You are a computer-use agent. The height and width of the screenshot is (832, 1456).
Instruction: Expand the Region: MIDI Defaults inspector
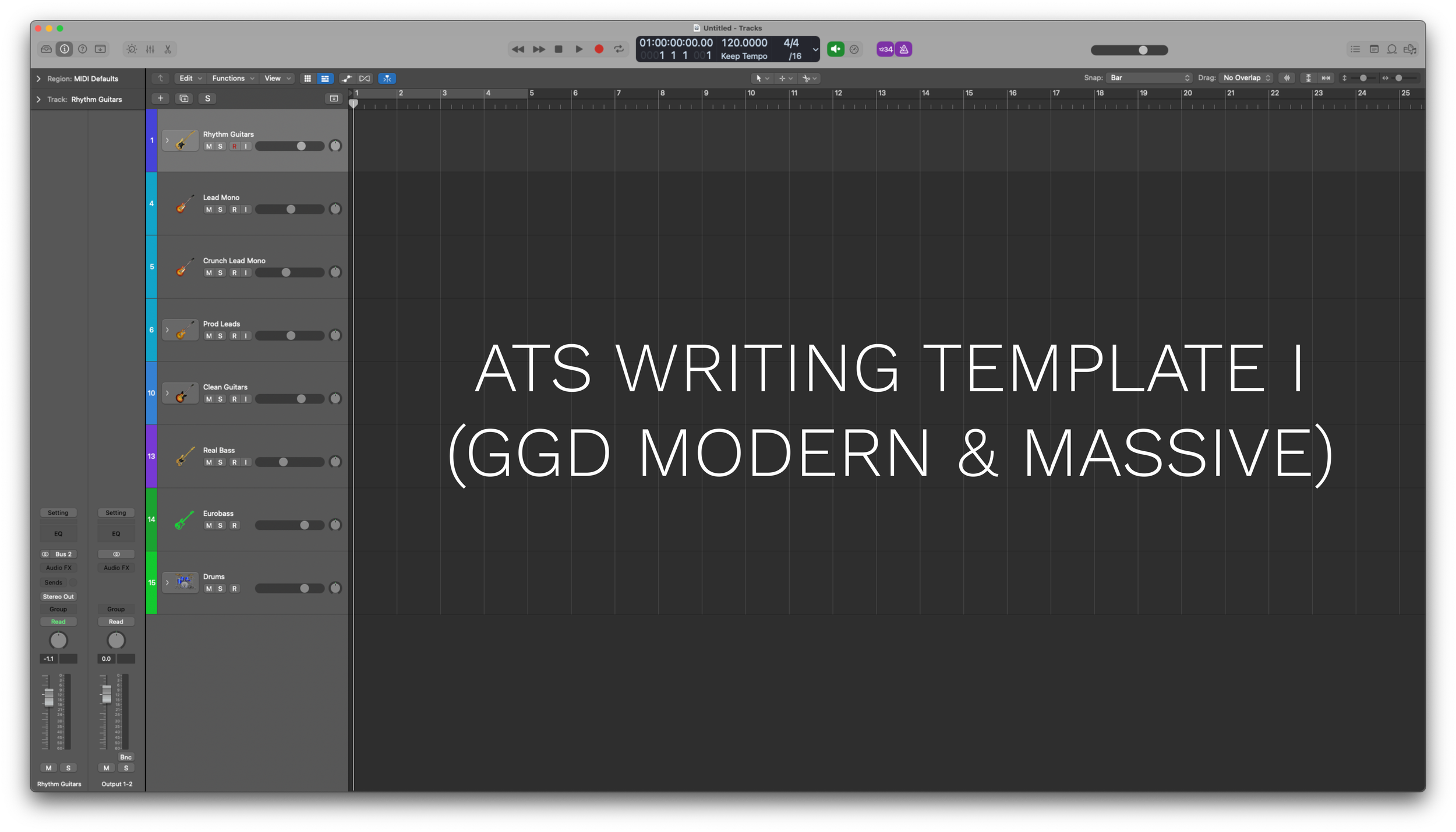(38, 79)
